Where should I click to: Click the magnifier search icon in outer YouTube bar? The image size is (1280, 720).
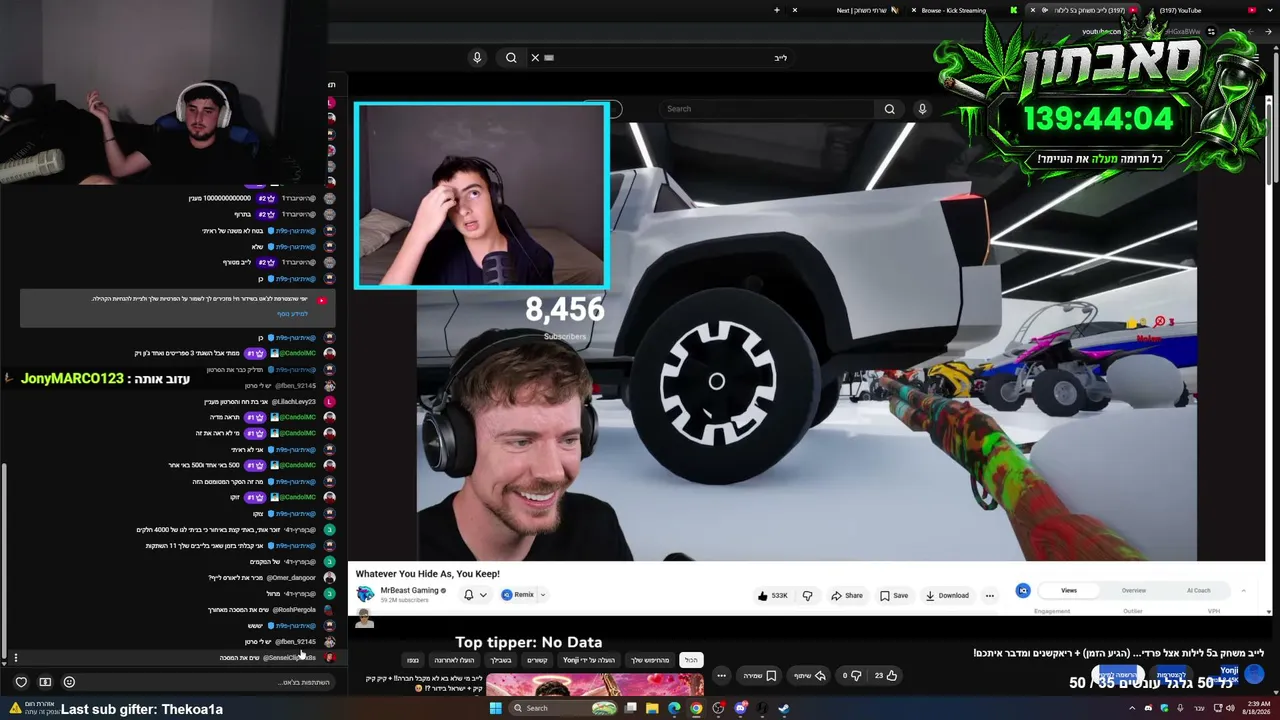(x=511, y=58)
